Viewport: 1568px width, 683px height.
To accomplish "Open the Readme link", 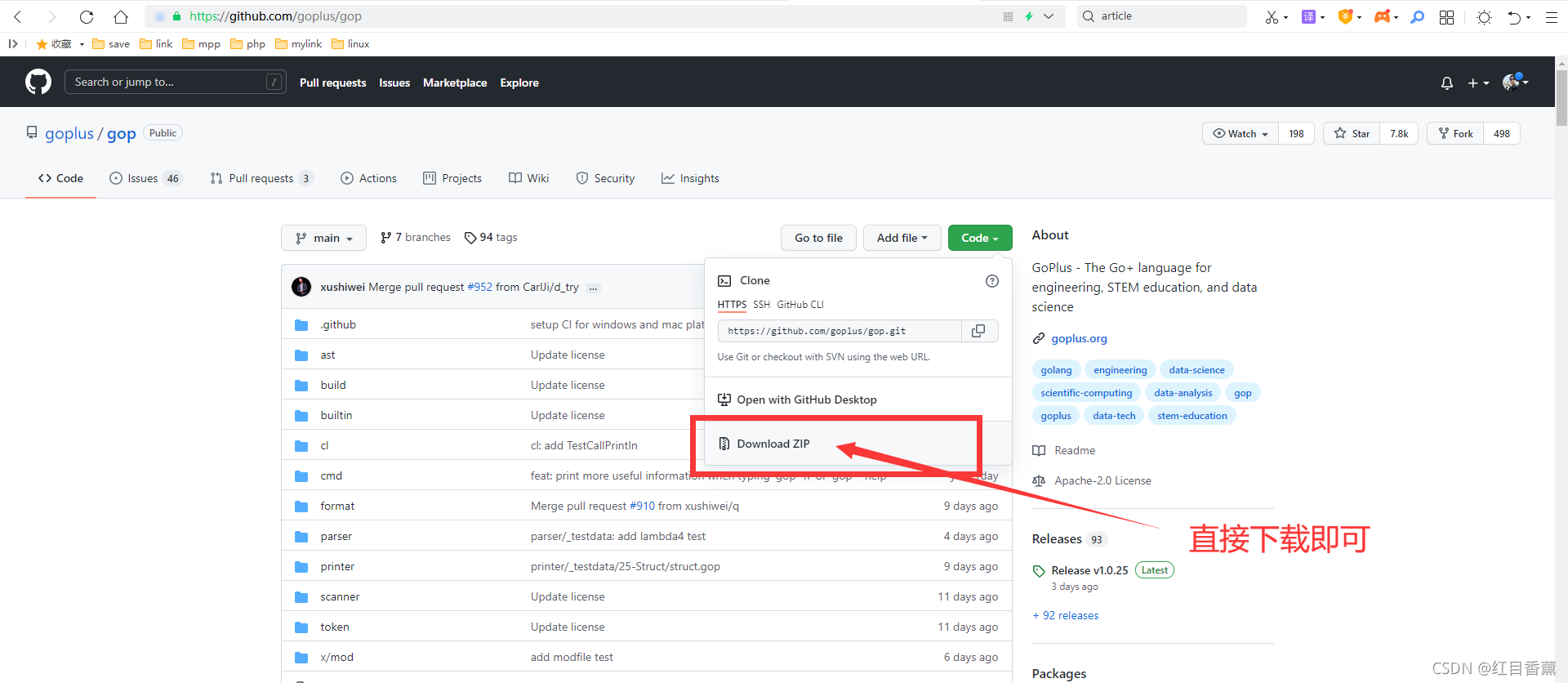I will coord(1064,451).
